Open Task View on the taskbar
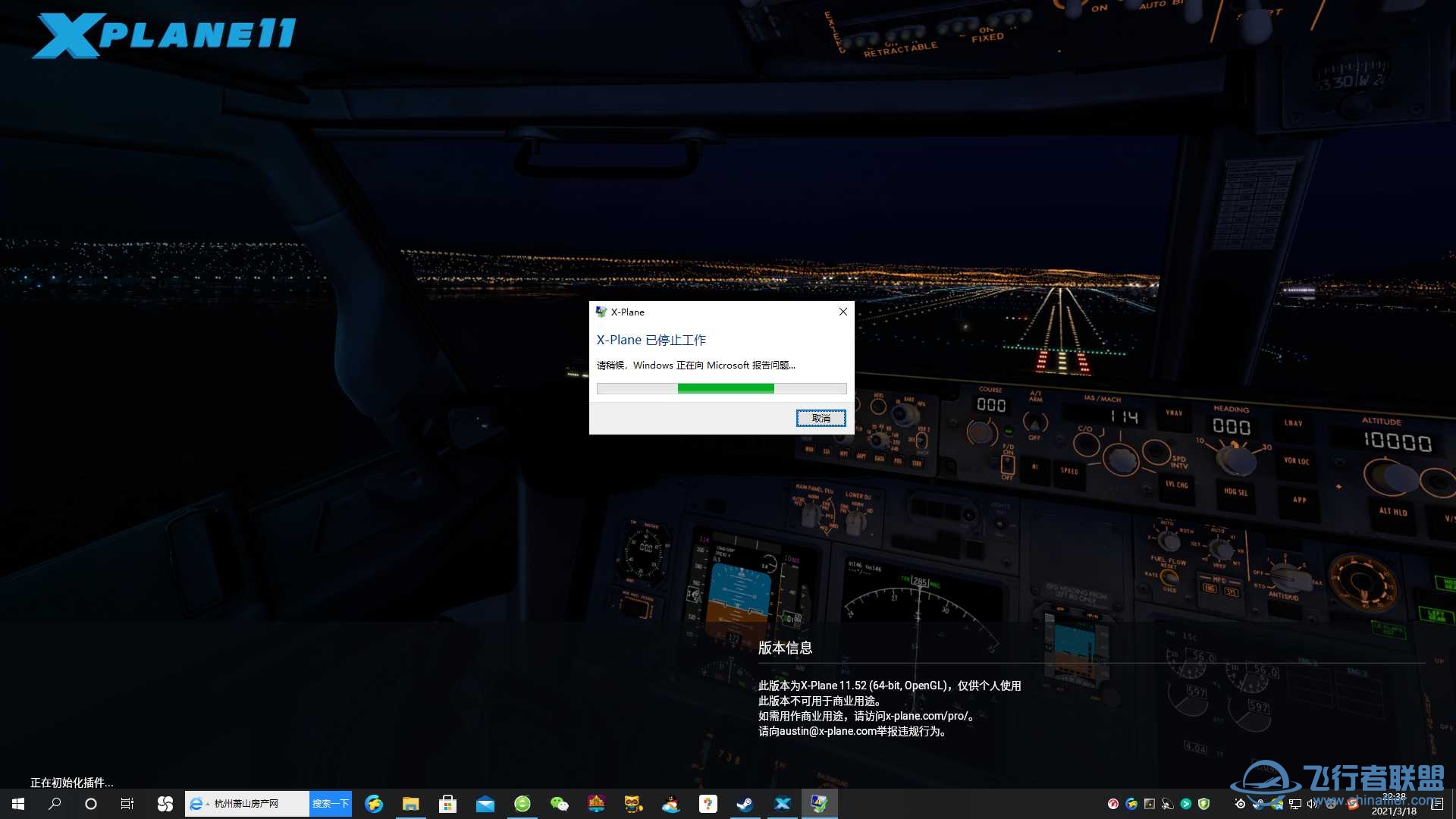1456x819 pixels. [127, 804]
